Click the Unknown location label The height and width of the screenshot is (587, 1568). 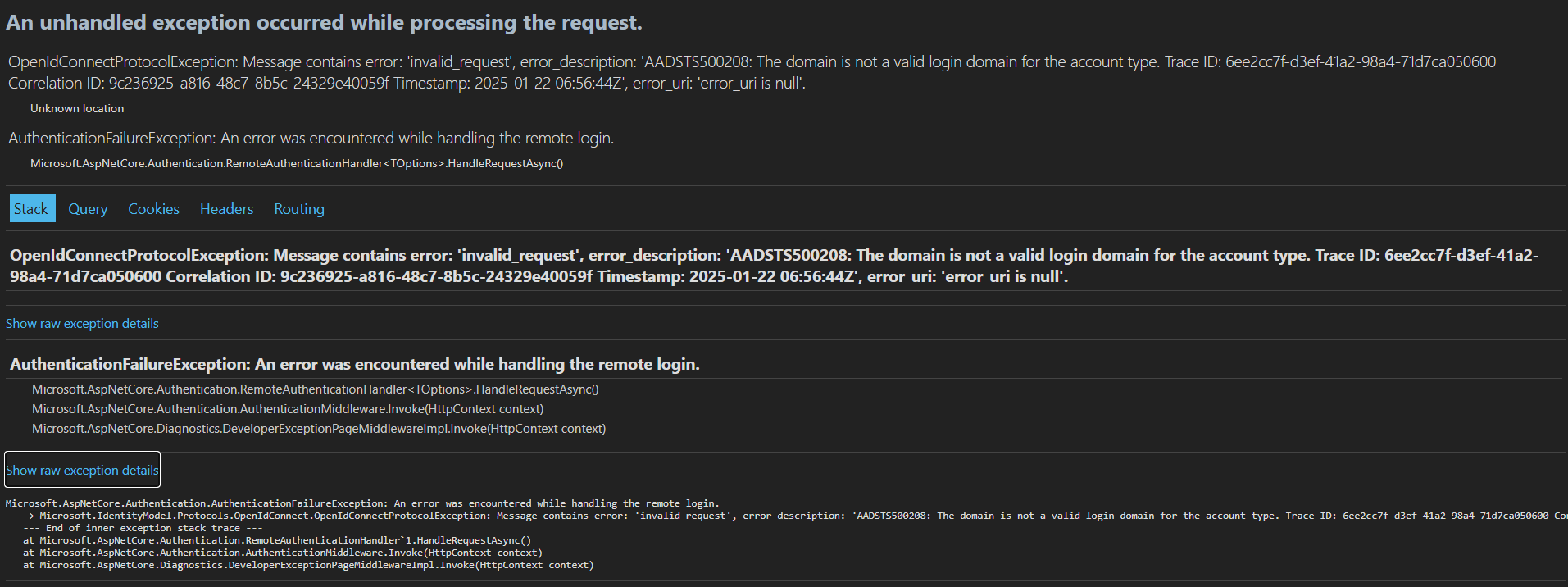point(76,107)
